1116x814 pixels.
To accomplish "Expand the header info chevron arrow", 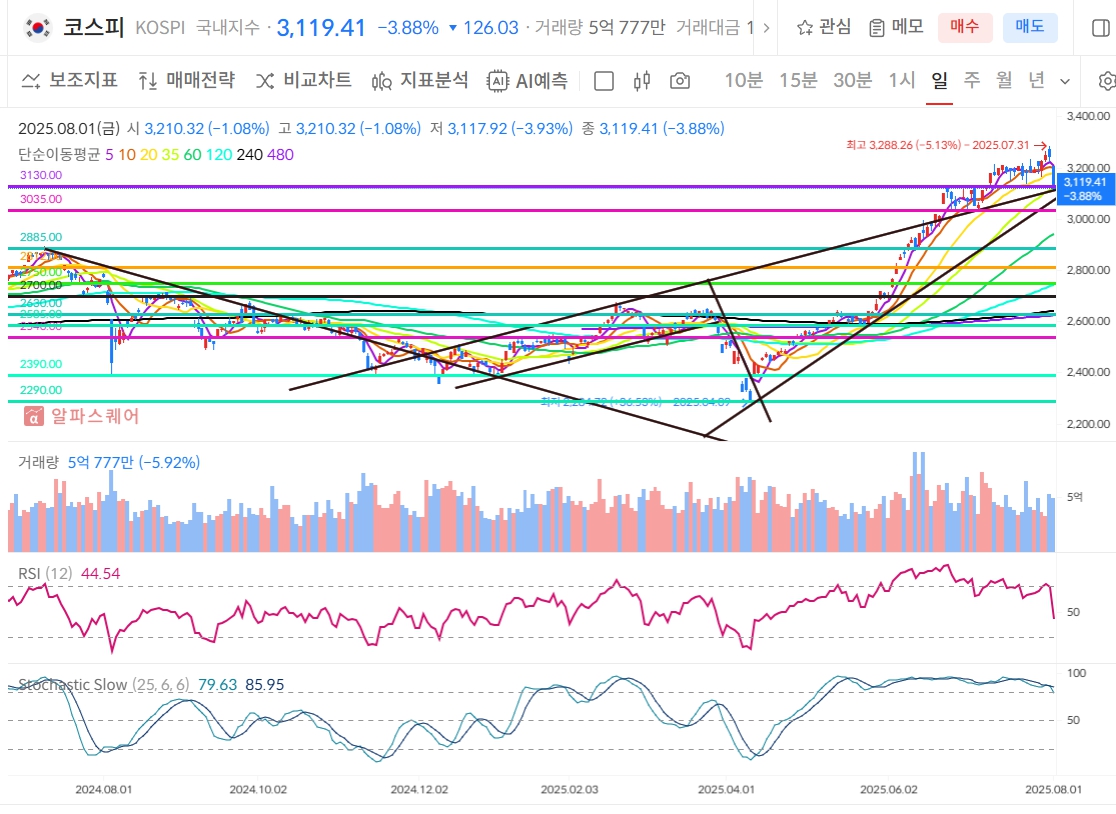I will [x=766, y=28].
